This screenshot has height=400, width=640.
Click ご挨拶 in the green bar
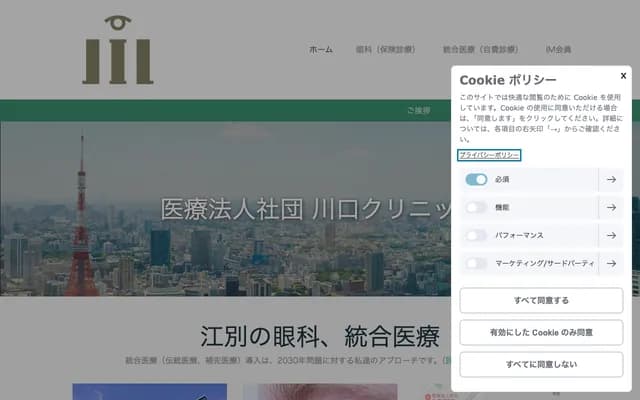[418, 111]
